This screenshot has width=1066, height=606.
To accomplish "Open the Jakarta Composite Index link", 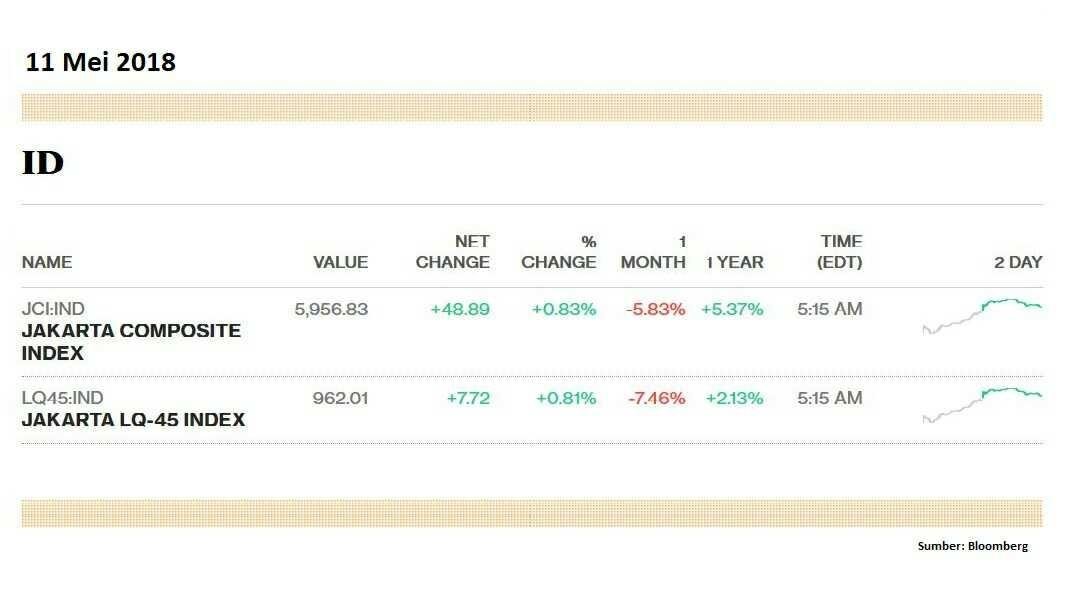I will [131, 341].
